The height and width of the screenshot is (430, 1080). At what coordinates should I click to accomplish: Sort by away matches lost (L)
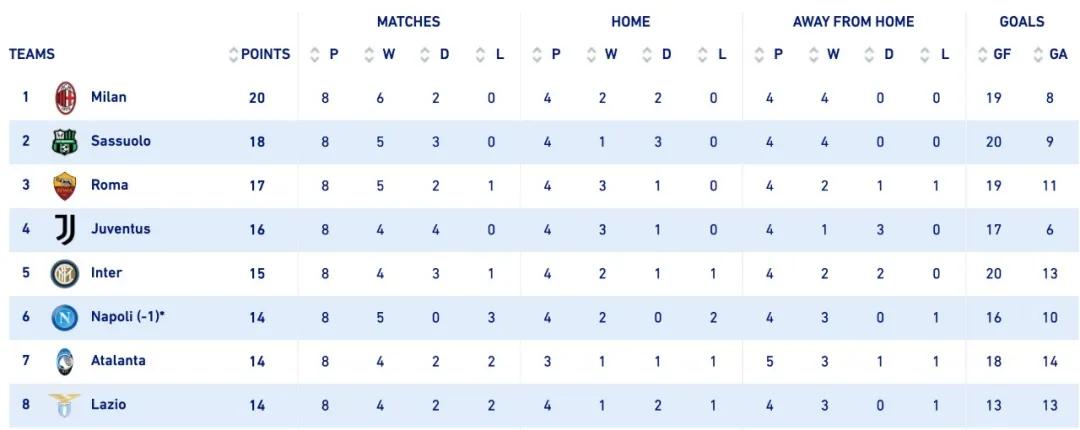point(936,55)
